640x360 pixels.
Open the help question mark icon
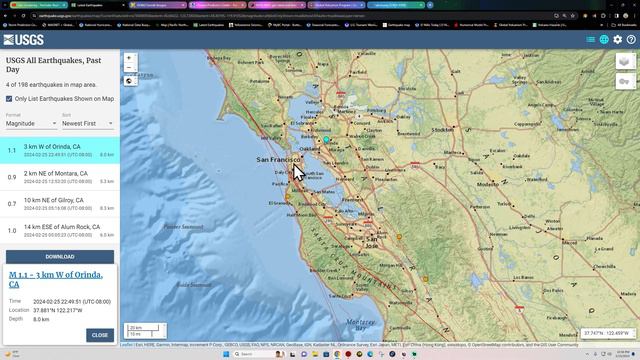click(631, 40)
